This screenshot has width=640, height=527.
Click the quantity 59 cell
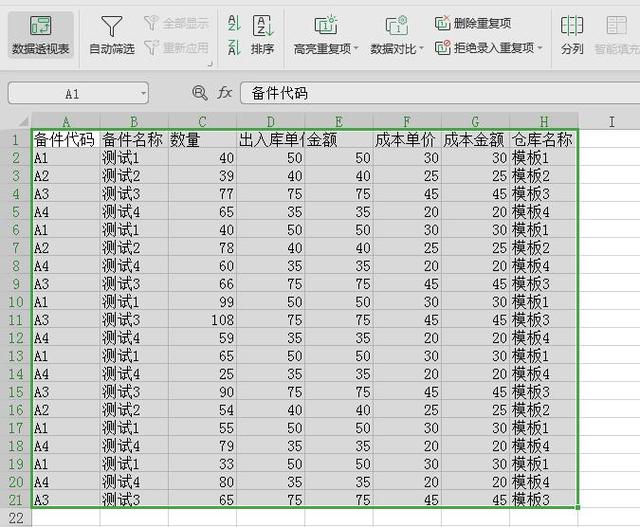tap(202, 338)
